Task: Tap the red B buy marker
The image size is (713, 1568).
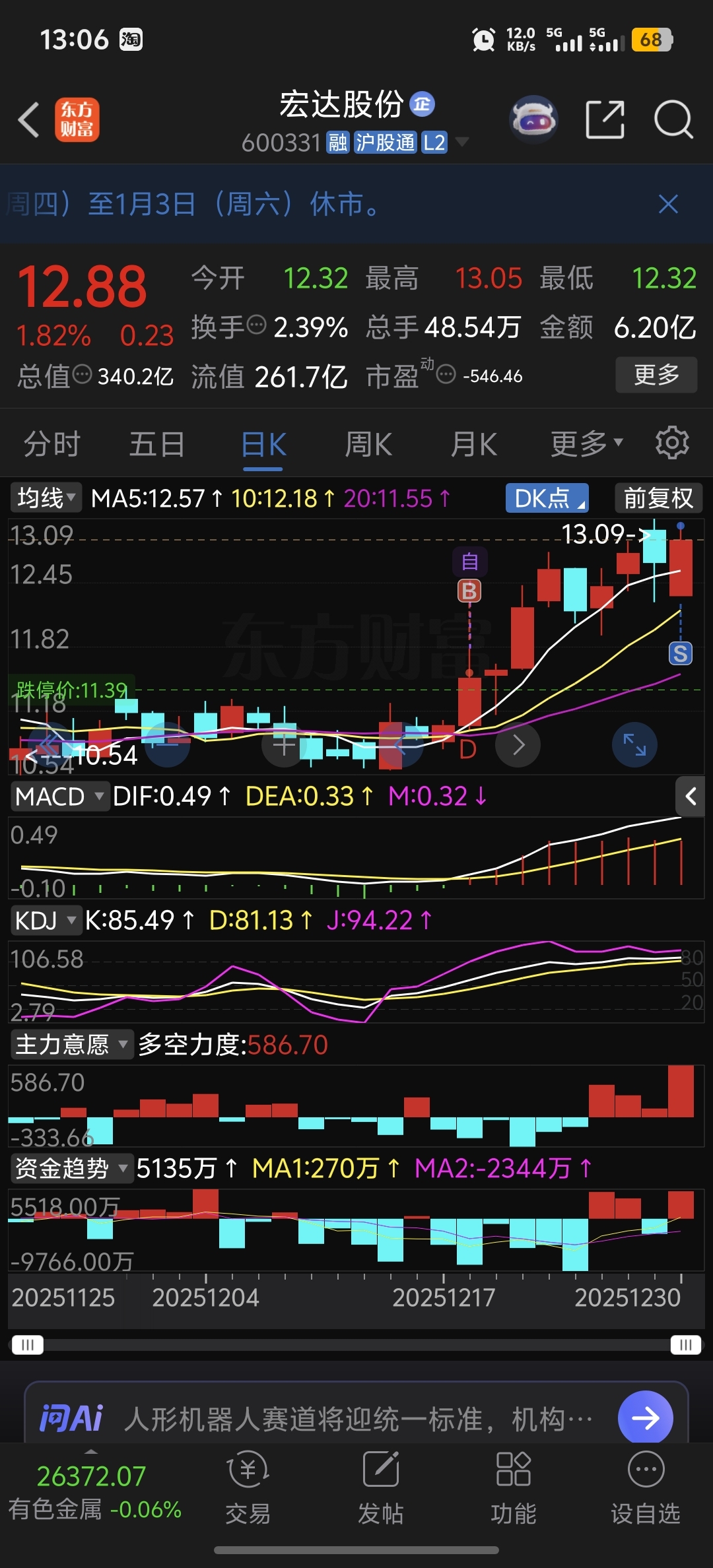Action: 469,591
